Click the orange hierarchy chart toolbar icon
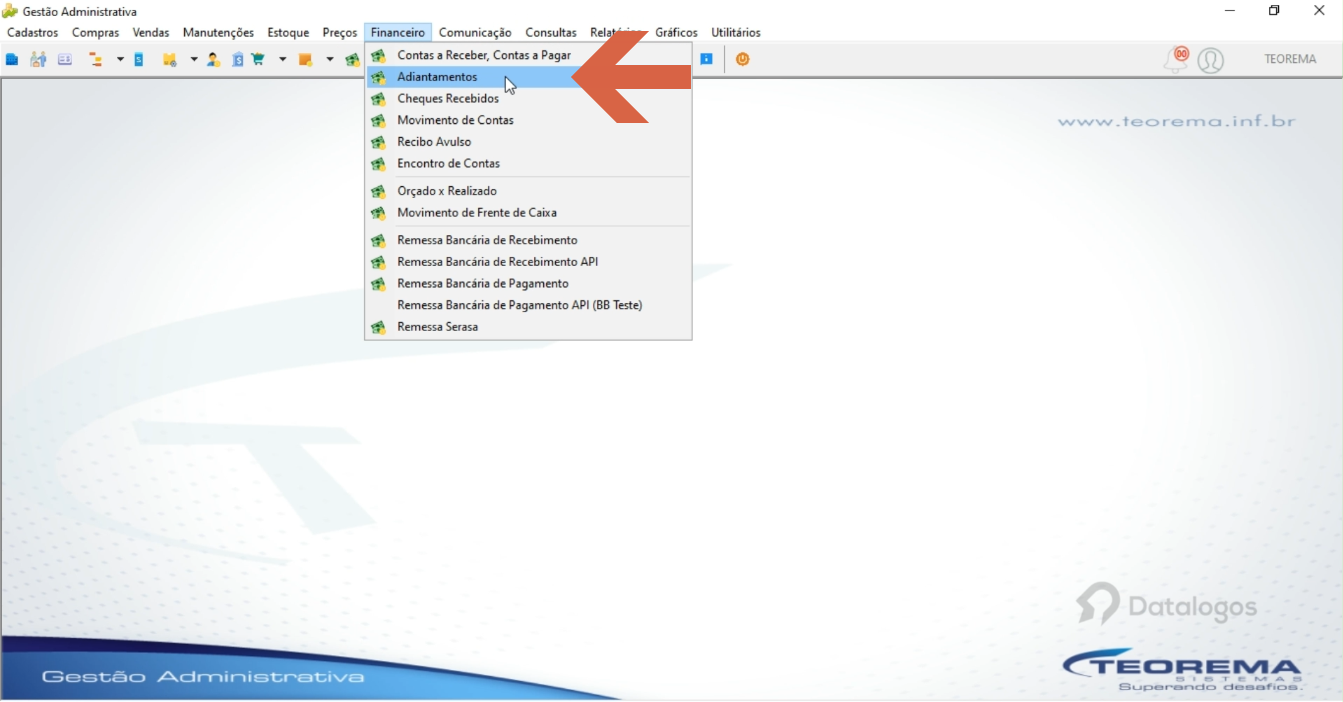The image size is (1343, 702). pyautogui.click(x=96, y=59)
